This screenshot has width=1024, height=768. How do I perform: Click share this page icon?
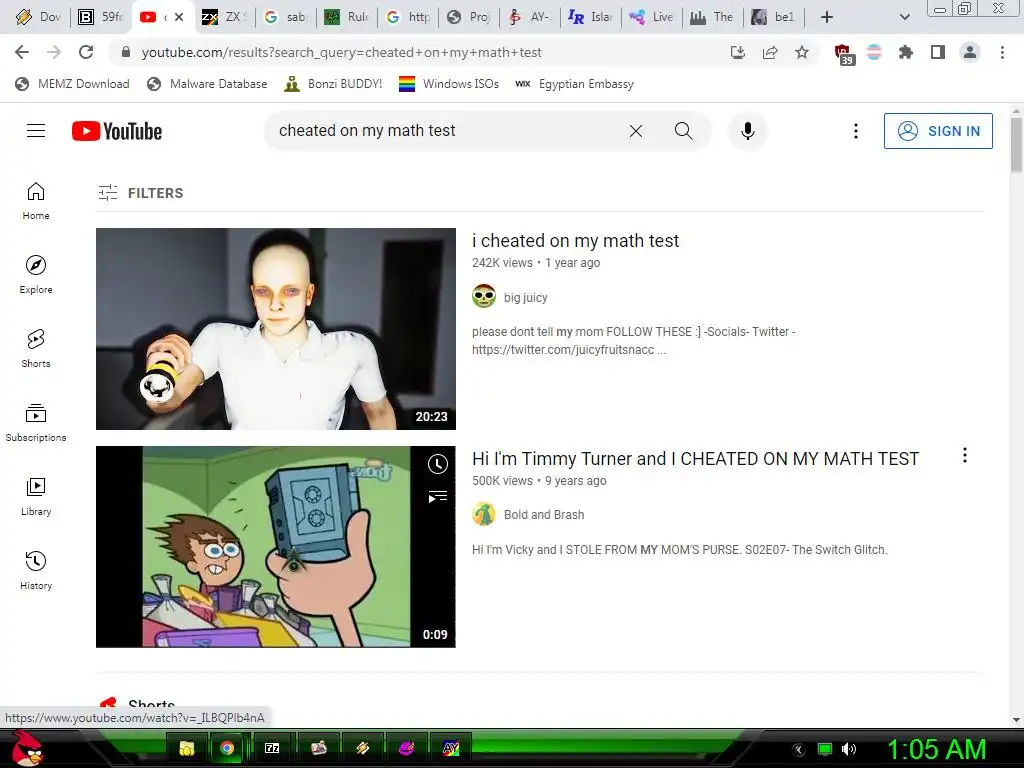coord(770,52)
